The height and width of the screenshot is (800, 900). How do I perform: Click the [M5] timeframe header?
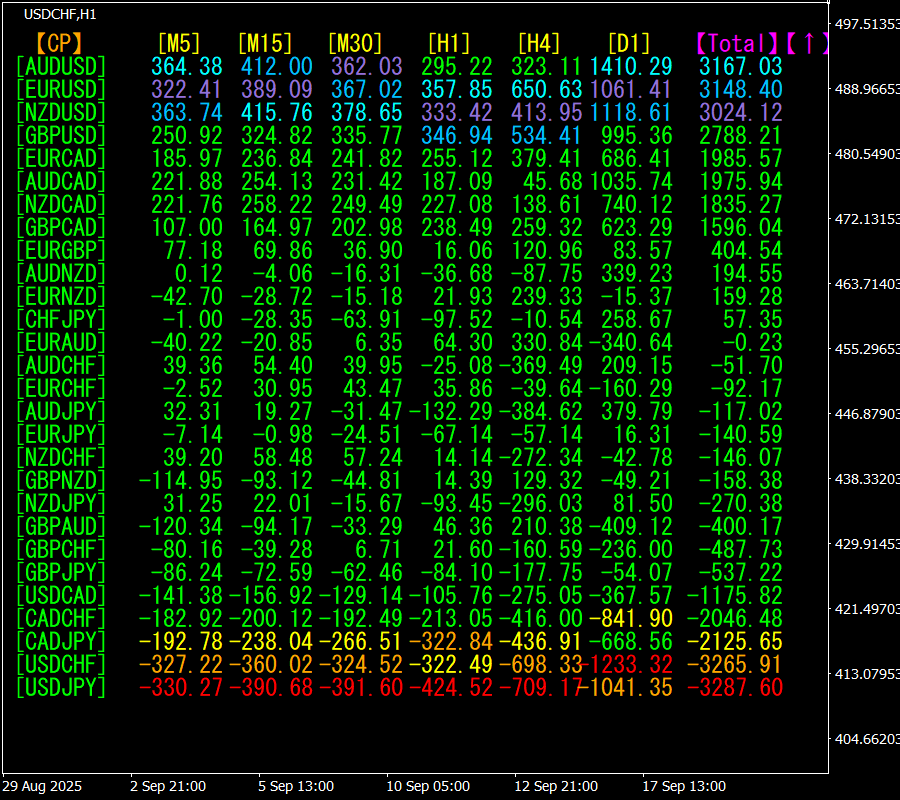coord(179,44)
